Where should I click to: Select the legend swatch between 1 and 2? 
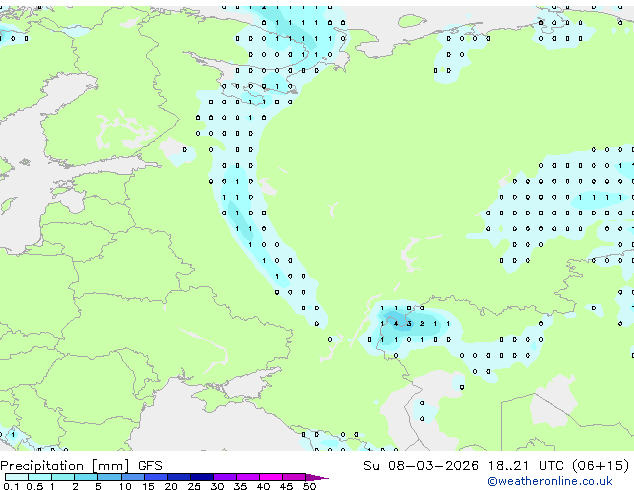click(x=63, y=477)
